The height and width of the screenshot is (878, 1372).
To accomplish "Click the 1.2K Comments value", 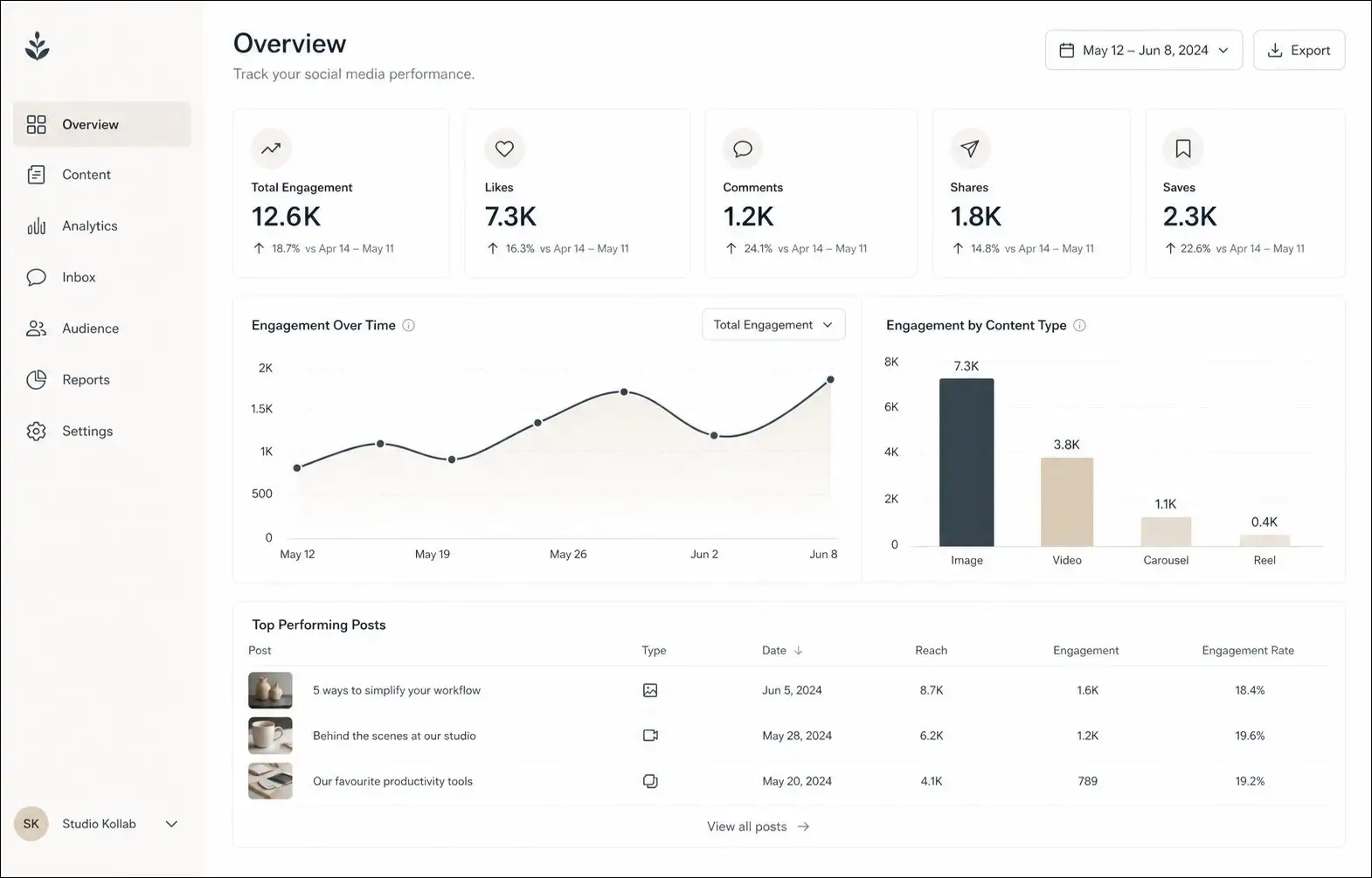I will pos(749,217).
